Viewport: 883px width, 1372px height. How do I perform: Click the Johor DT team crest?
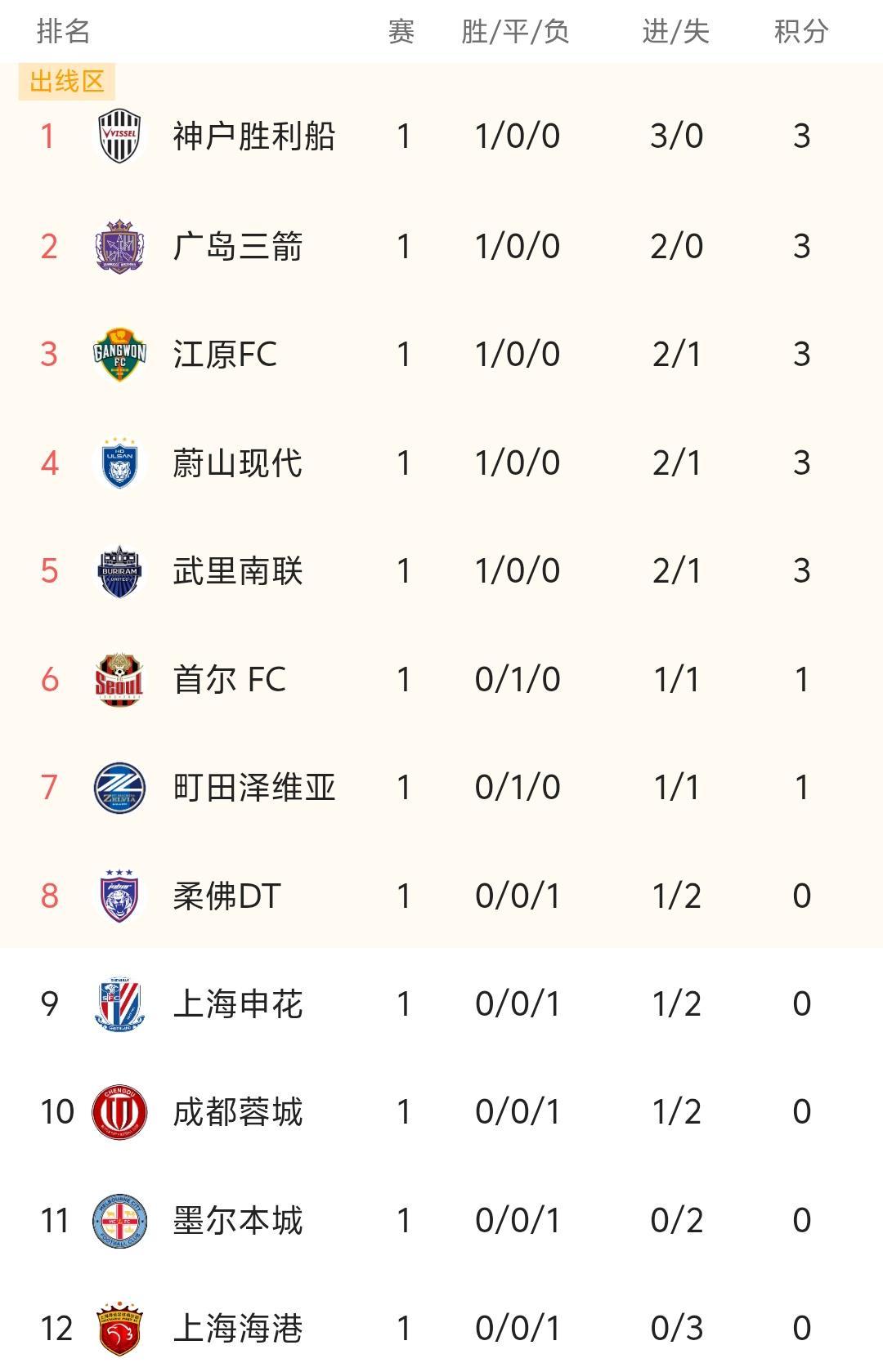[119, 896]
